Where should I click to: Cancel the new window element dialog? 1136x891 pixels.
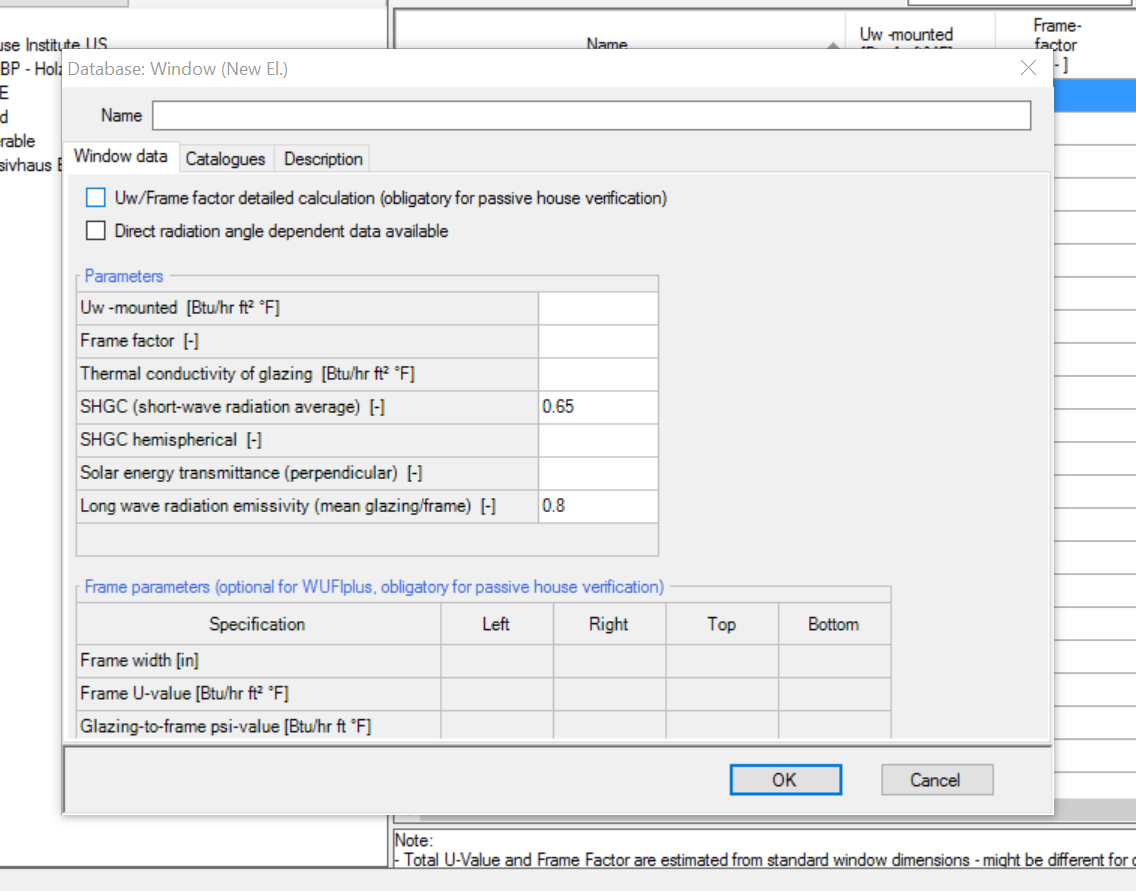[936, 779]
